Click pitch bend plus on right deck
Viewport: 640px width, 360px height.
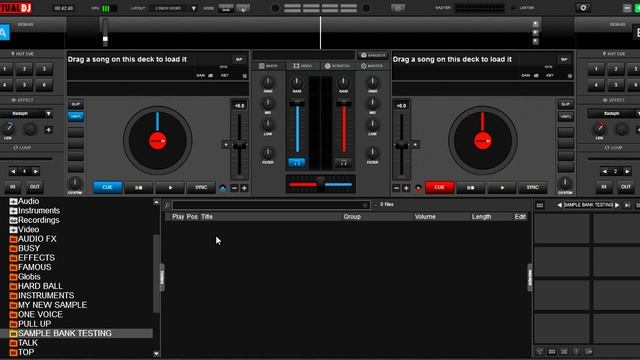click(x=406, y=188)
